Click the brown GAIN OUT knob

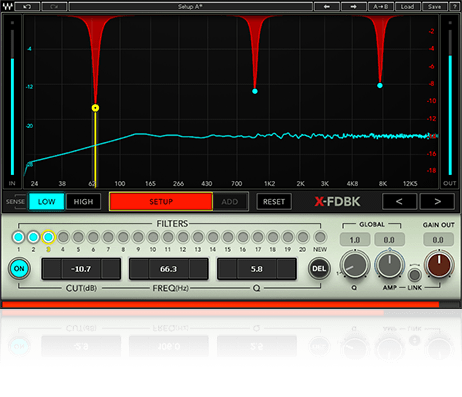pos(439,265)
